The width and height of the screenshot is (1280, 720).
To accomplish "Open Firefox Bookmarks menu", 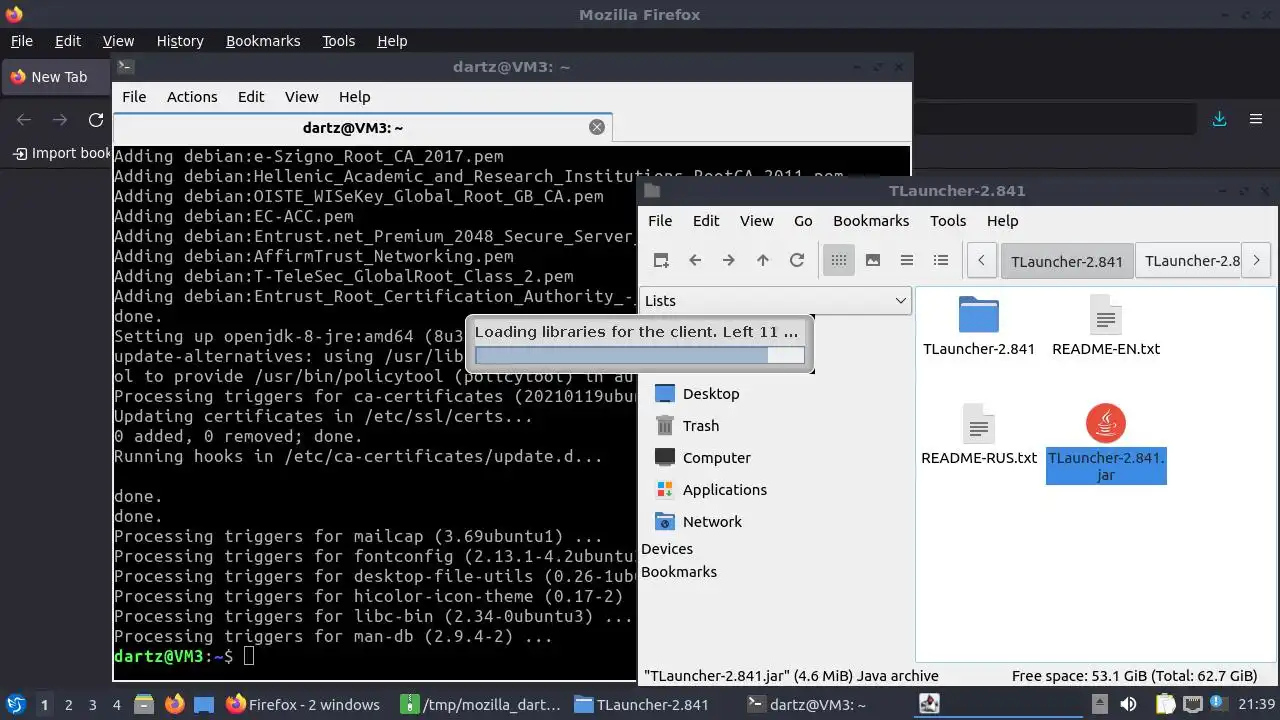I will [263, 41].
